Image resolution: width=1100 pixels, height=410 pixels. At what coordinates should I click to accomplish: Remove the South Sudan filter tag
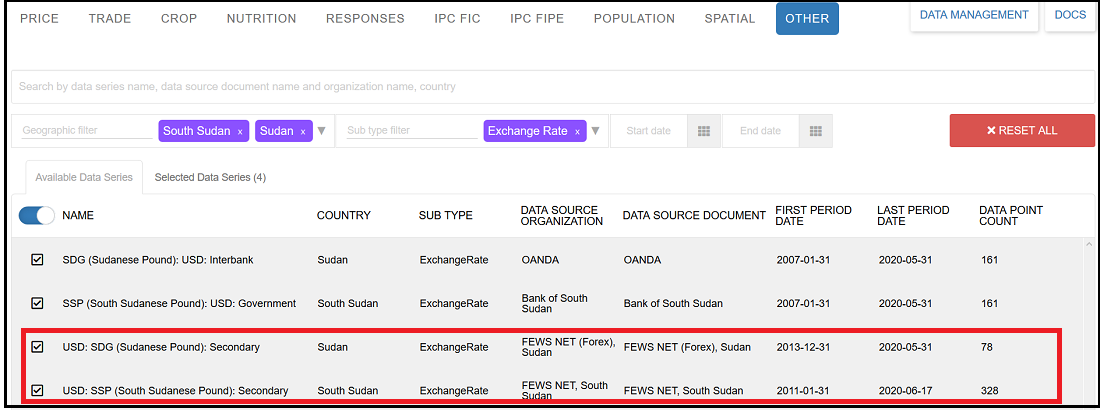tap(240, 132)
